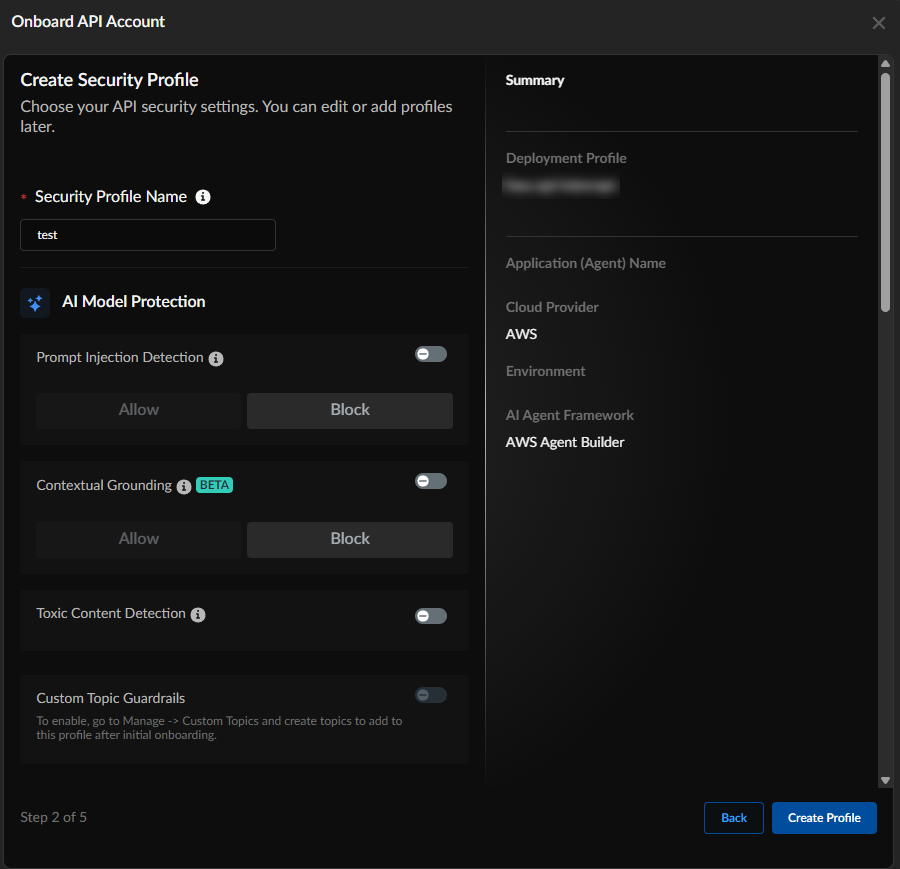The height and width of the screenshot is (869, 900).
Task: Click the BETA badge beside Contextual Grounding
Action: 214,485
